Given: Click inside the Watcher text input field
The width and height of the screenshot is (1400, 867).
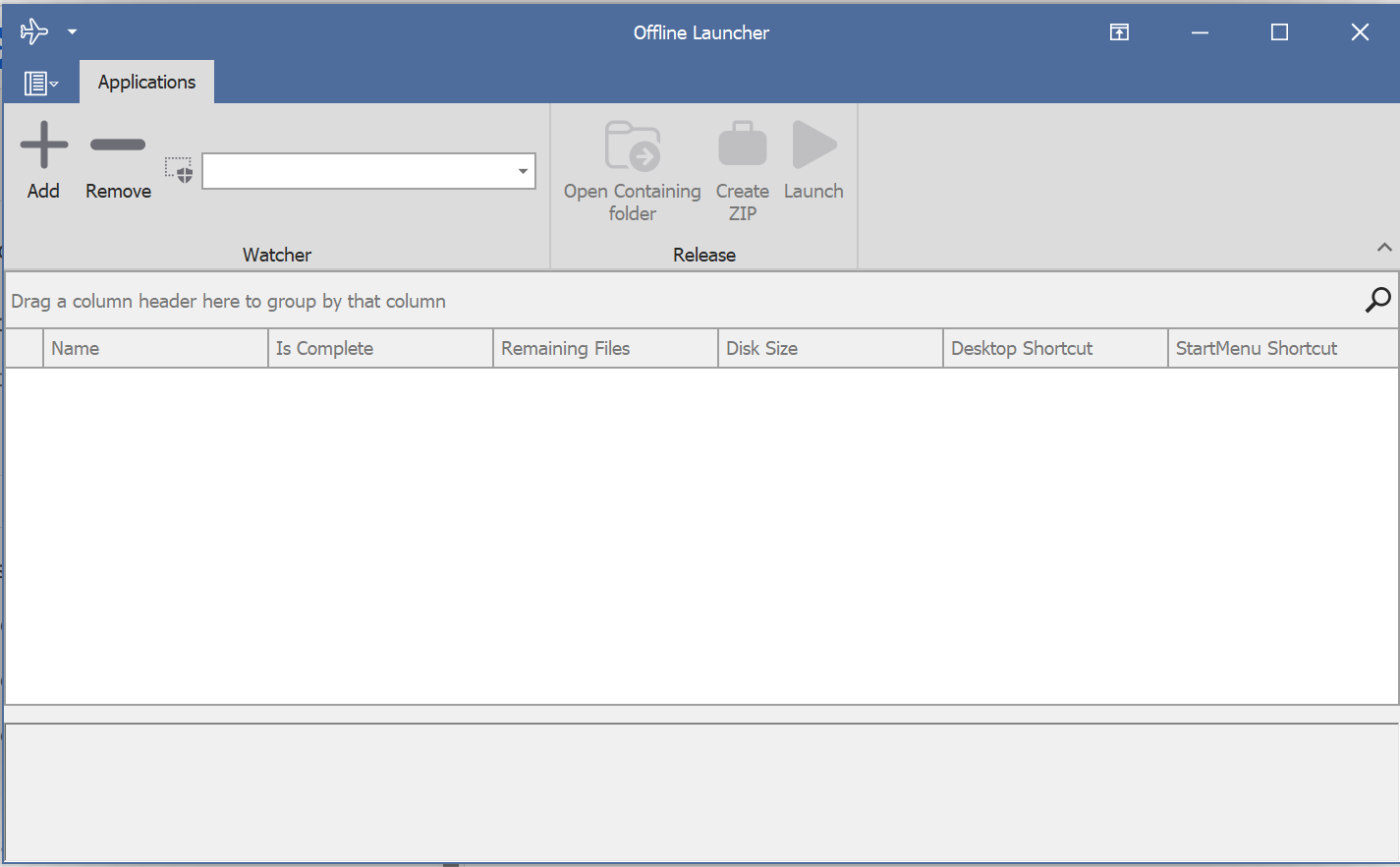Looking at the screenshot, I should point(359,171).
